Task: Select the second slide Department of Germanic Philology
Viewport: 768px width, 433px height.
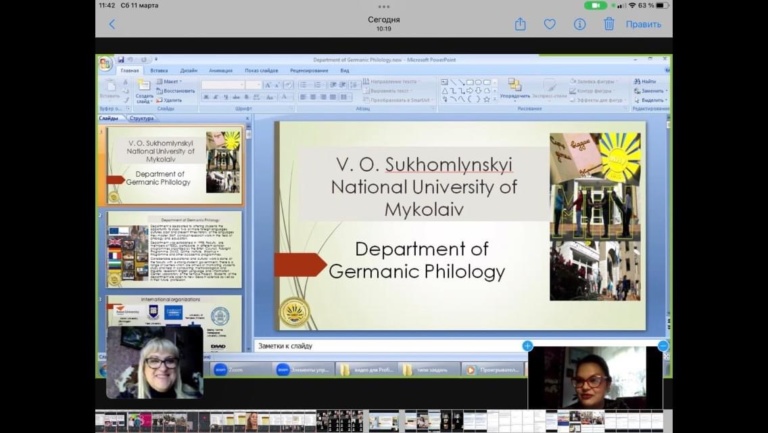Action: 174,249
